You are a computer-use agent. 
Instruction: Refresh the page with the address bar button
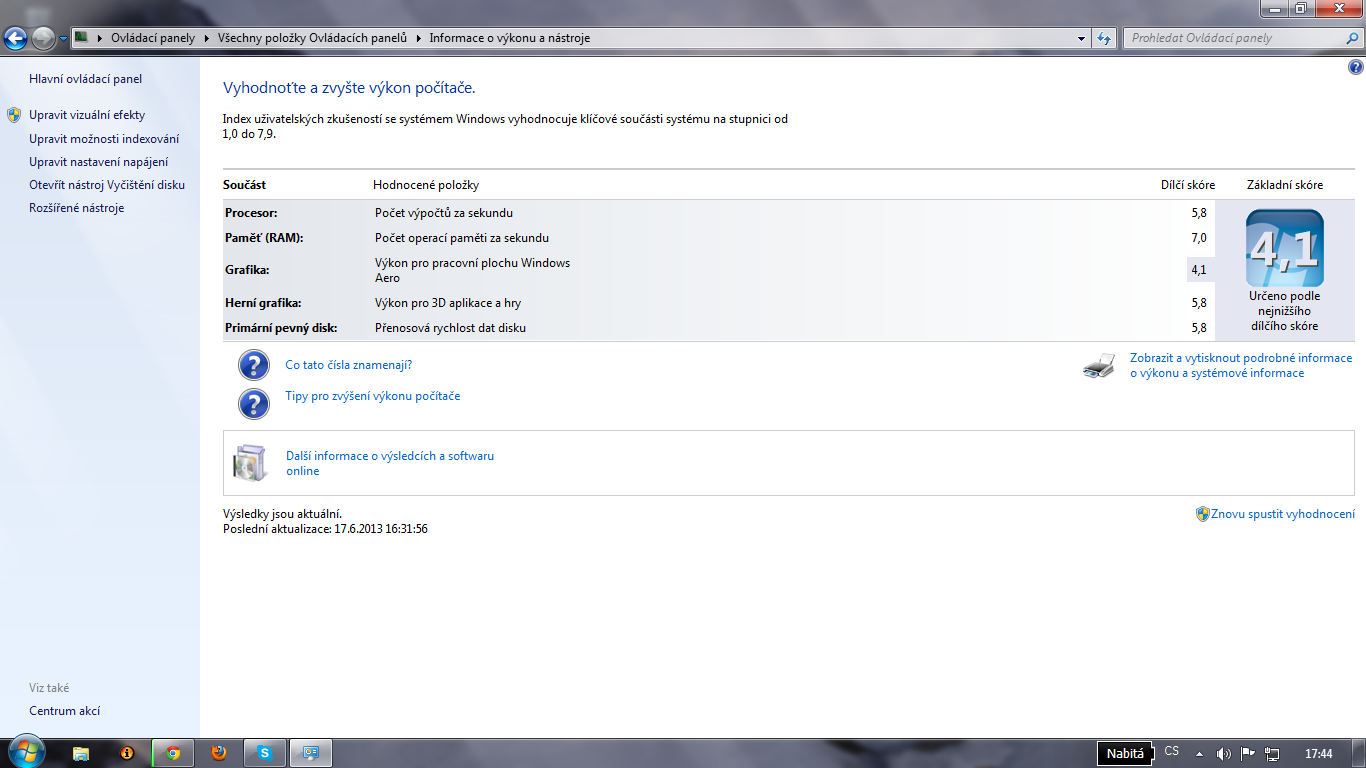pyautogui.click(x=1104, y=38)
